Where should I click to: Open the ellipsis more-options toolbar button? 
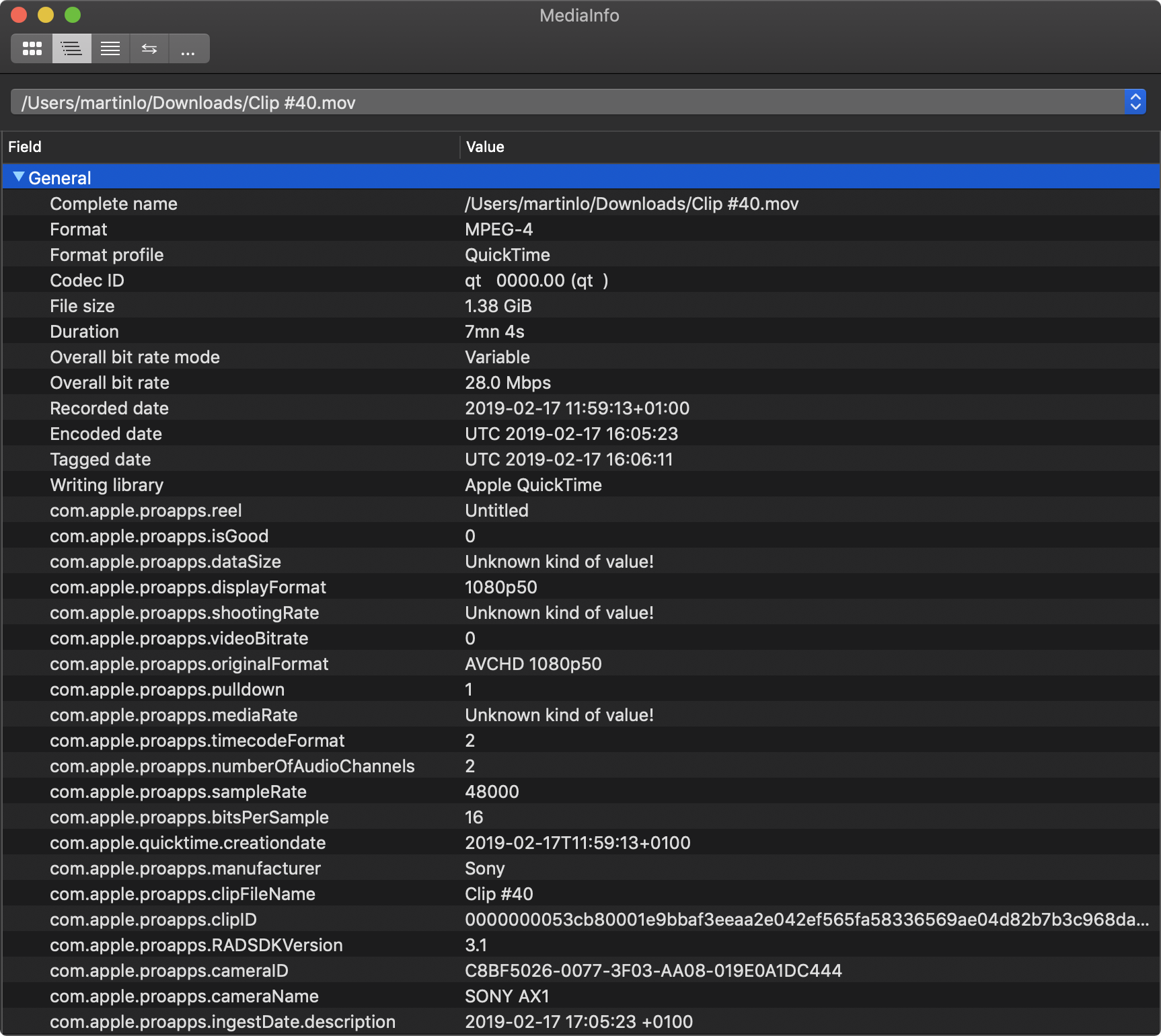pyautogui.click(x=188, y=48)
